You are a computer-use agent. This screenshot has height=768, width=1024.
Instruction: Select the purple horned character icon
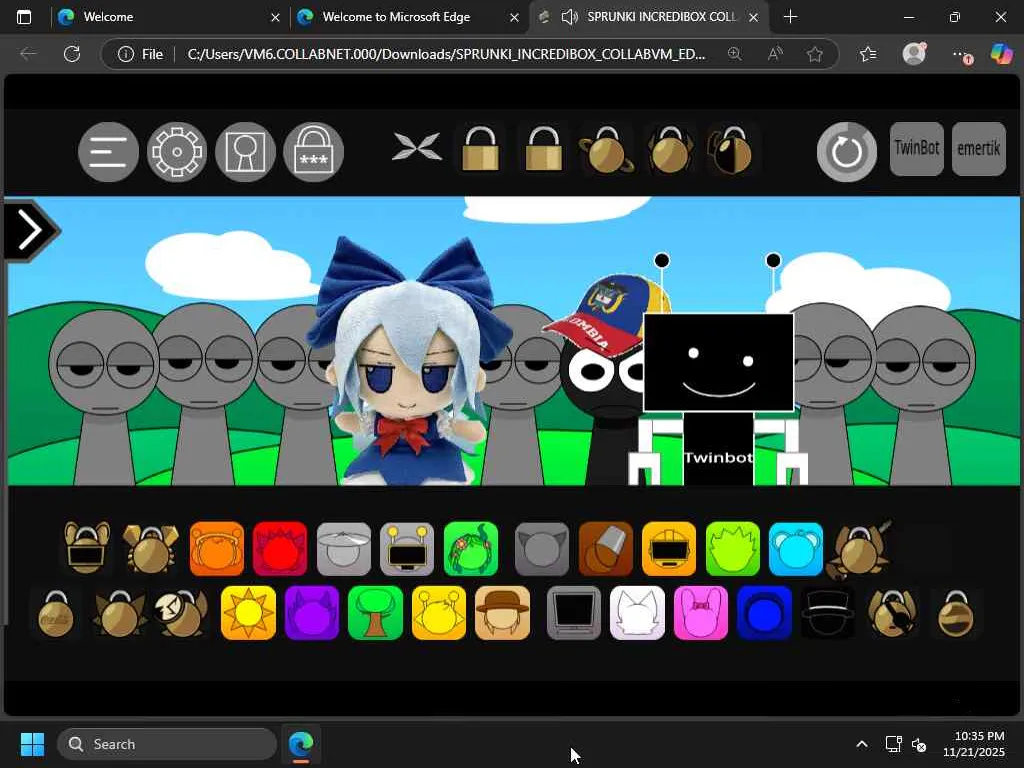312,613
